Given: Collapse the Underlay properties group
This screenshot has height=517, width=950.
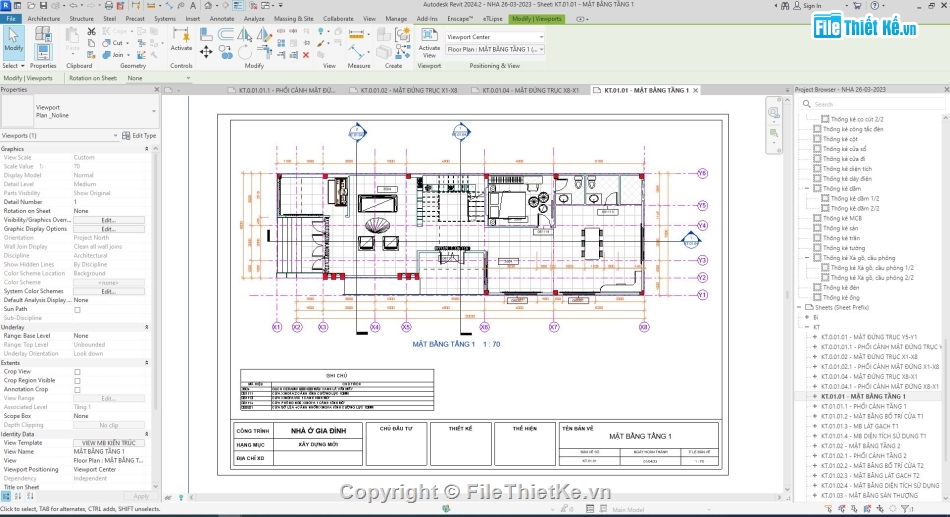Looking at the screenshot, I should (146, 327).
